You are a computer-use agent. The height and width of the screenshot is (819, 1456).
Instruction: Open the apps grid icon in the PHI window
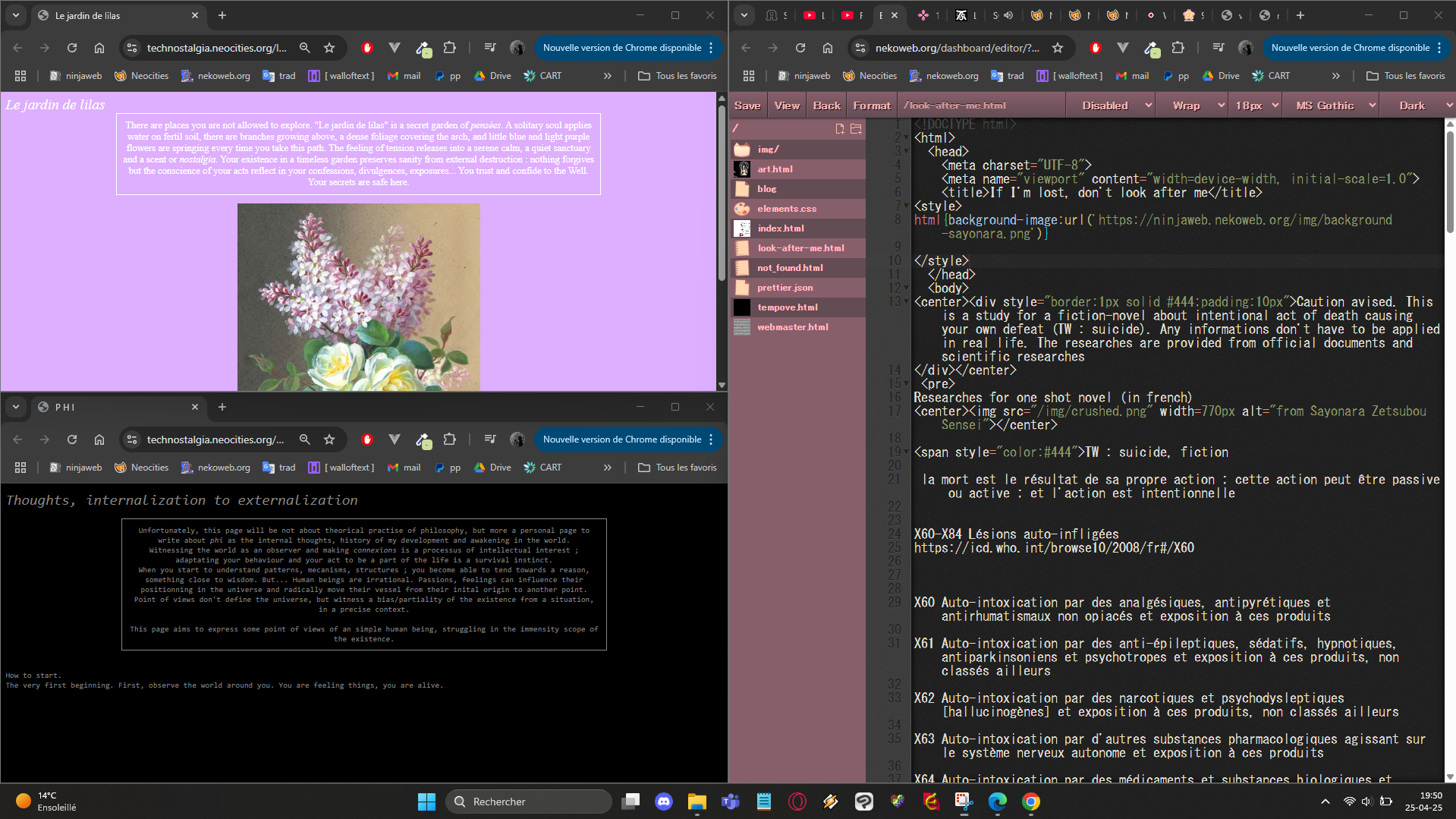click(20, 468)
